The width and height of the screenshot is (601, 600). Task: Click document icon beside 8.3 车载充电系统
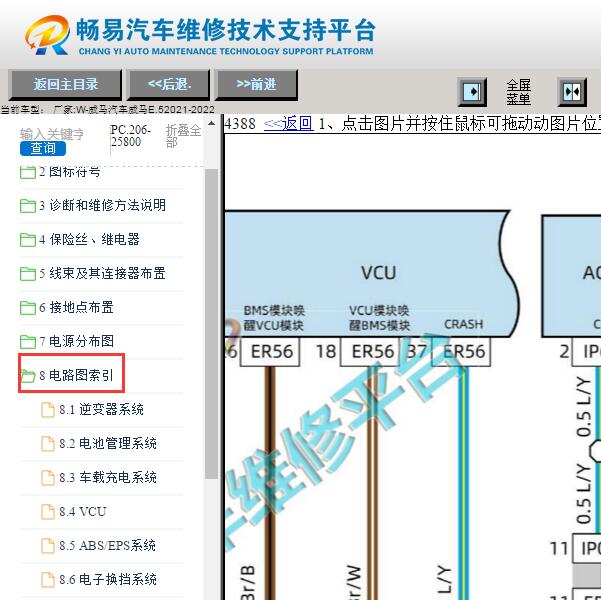(x=48, y=478)
